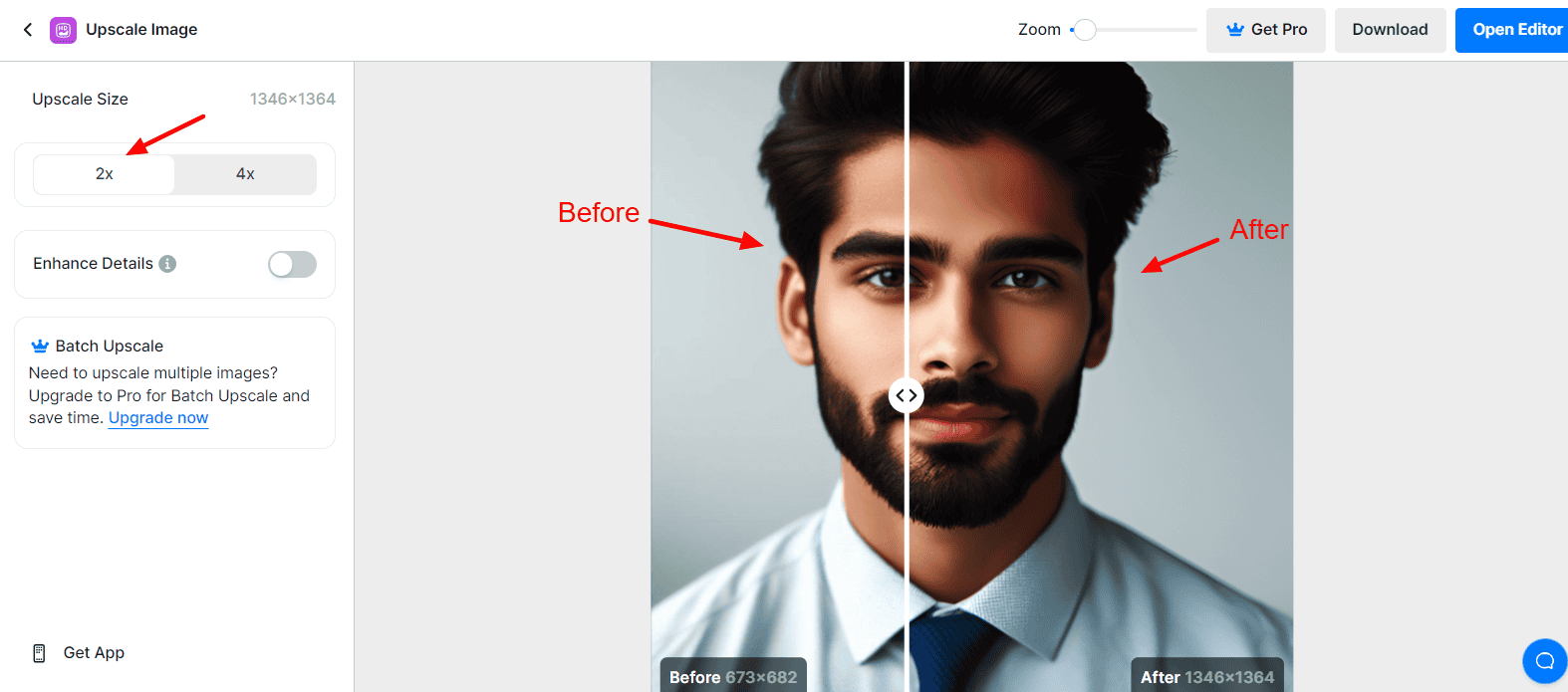Click the Zoom slider knob
Image resolution: width=1568 pixels, height=692 pixels.
pos(1085,30)
